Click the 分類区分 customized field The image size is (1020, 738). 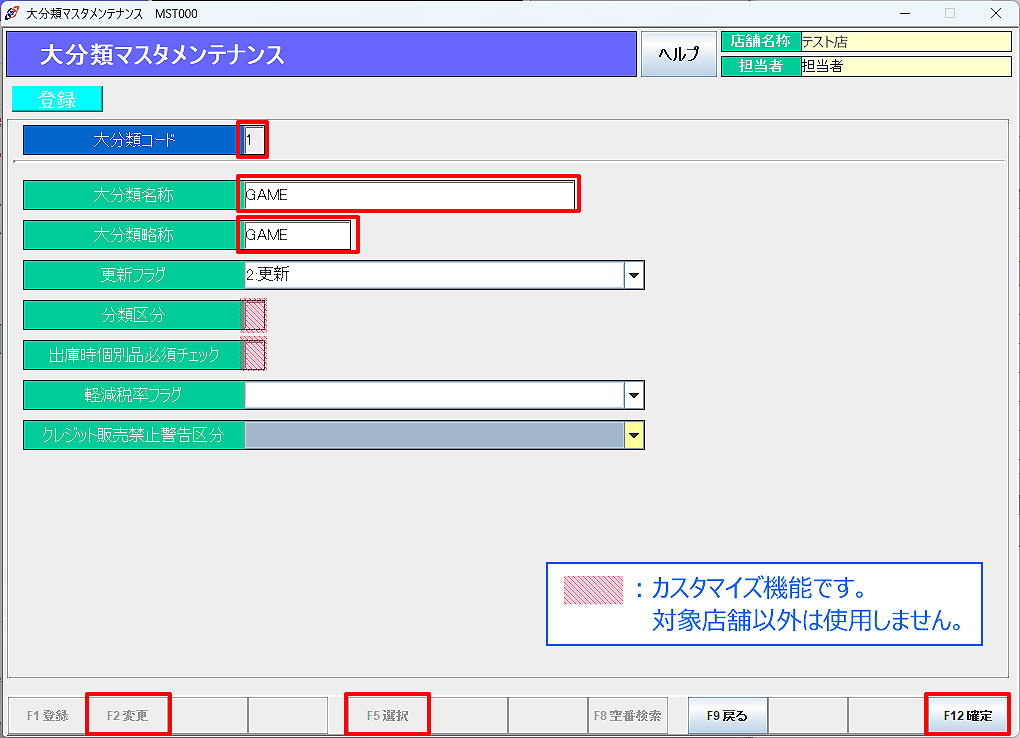tap(254, 314)
